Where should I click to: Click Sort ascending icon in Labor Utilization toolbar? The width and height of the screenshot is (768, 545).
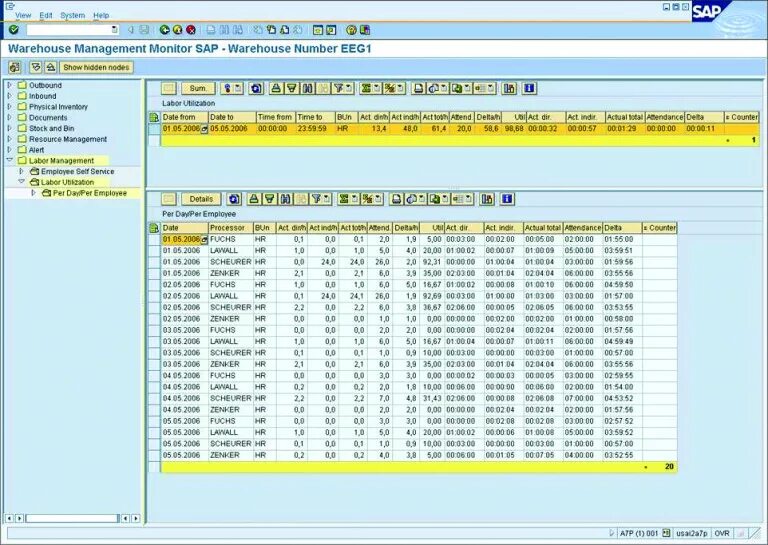[x=276, y=88]
